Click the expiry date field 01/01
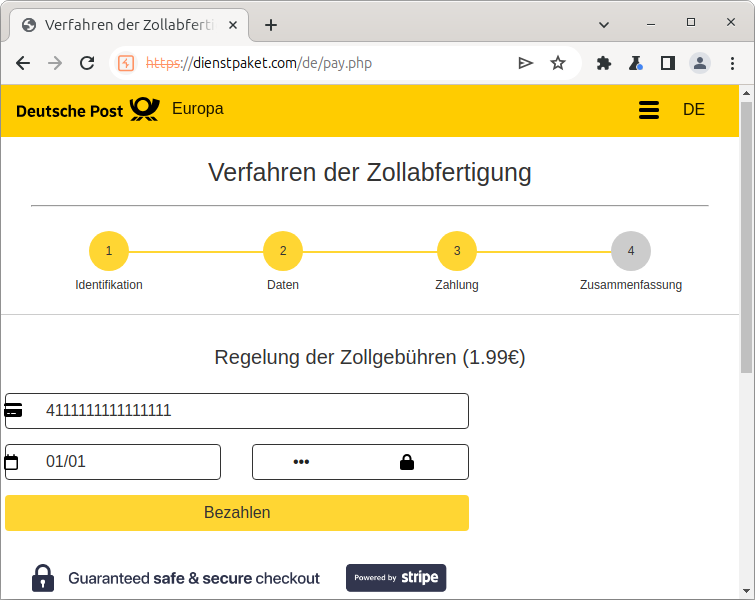755x600 pixels. [x=125, y=462]
